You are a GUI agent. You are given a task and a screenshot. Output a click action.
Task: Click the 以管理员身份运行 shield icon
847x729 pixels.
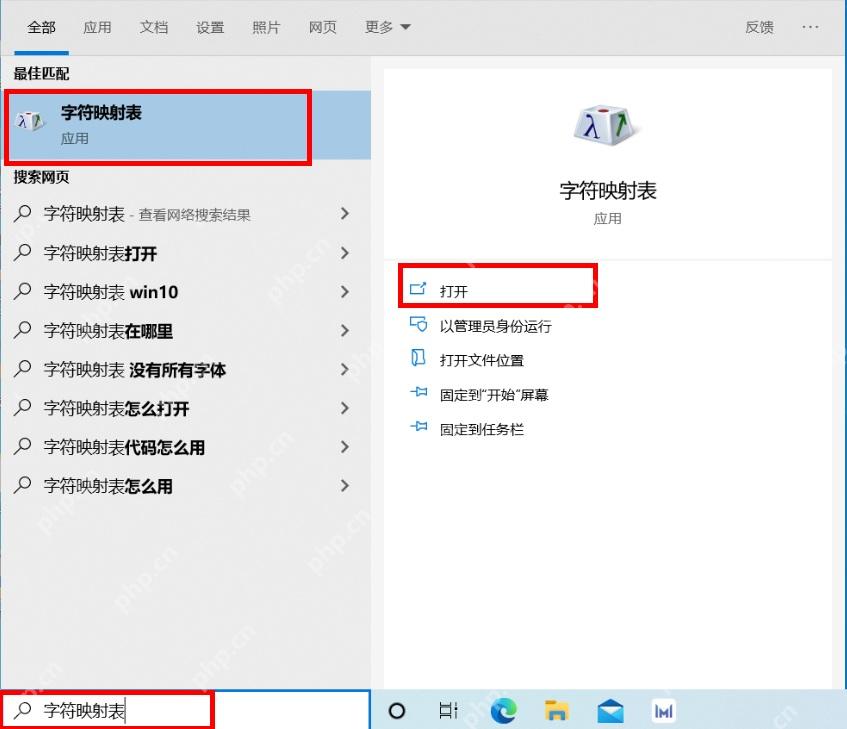(x=418, y=324)
